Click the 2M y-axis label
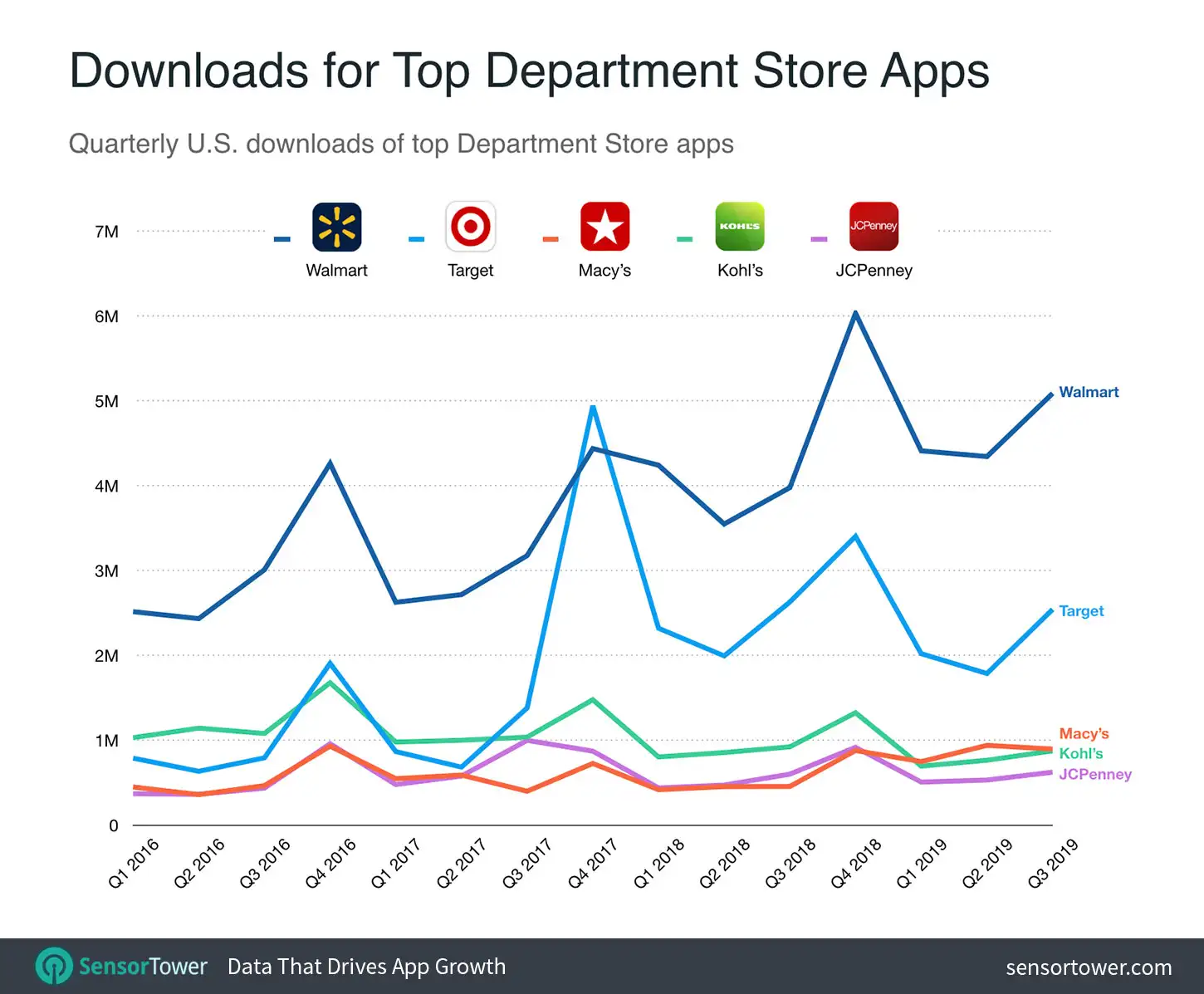The image size is (1204, 994). 106,656
